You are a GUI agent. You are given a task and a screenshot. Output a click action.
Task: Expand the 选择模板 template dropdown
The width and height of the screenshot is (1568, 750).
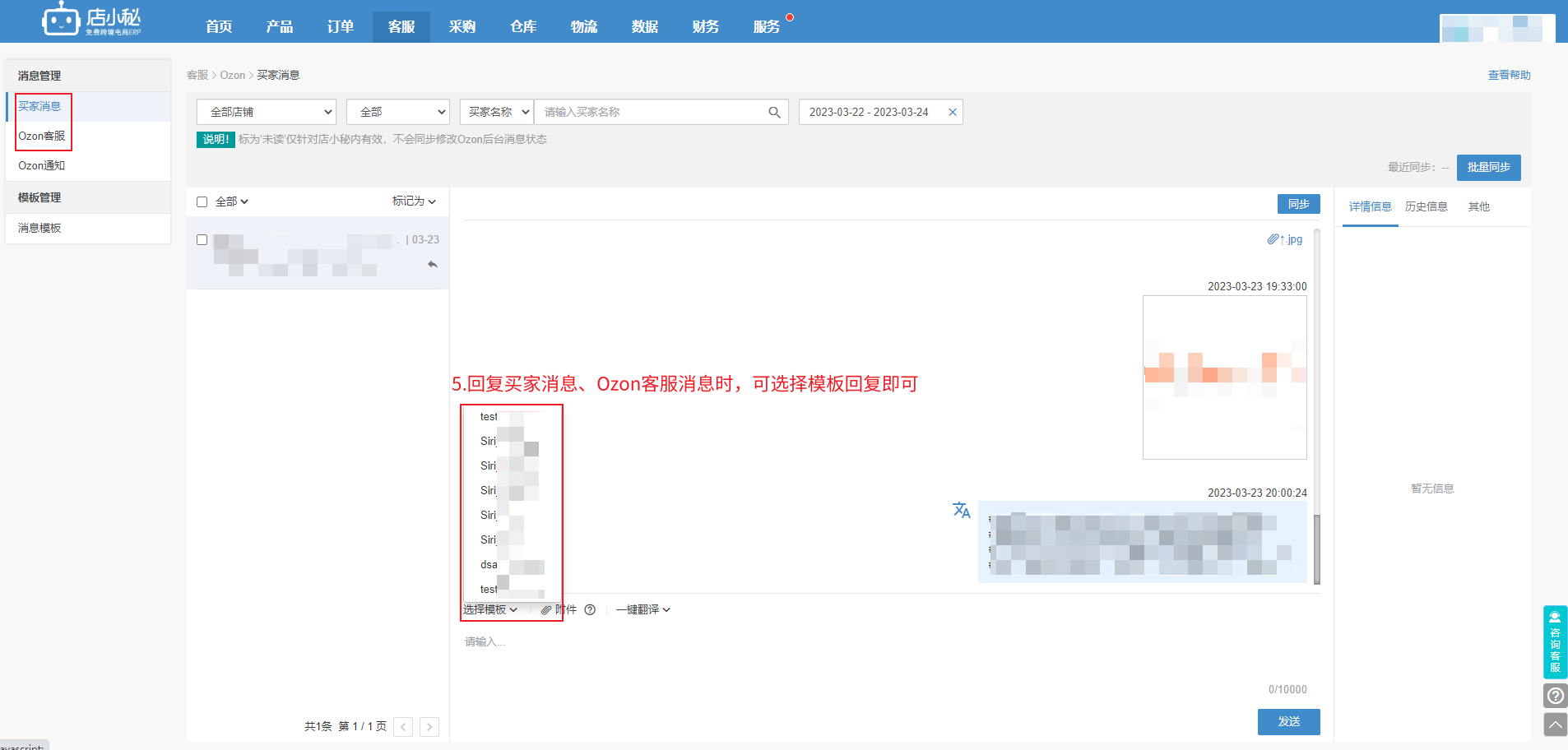(x=490, y=610)
